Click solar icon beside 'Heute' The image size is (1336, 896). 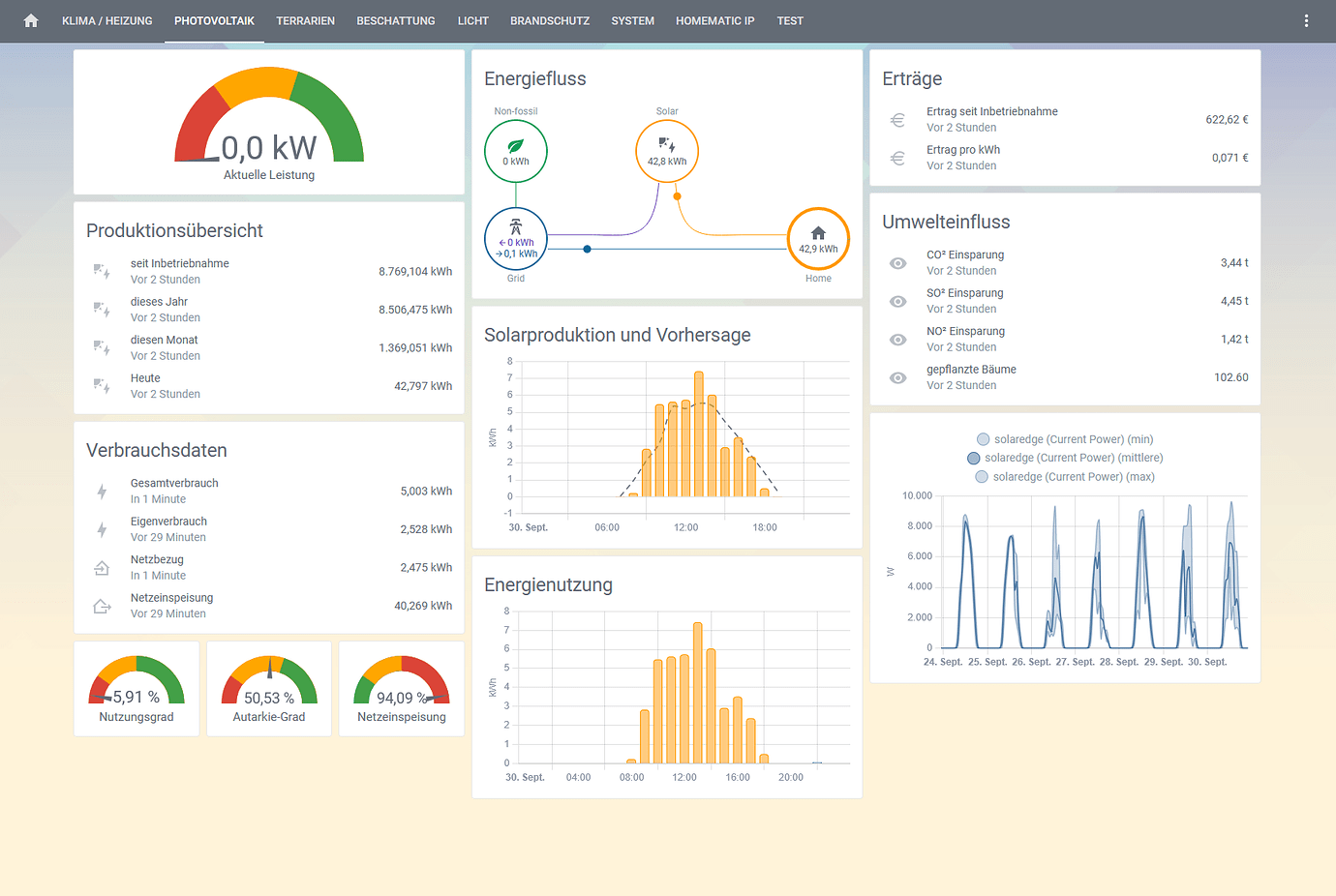pos(102,386)
